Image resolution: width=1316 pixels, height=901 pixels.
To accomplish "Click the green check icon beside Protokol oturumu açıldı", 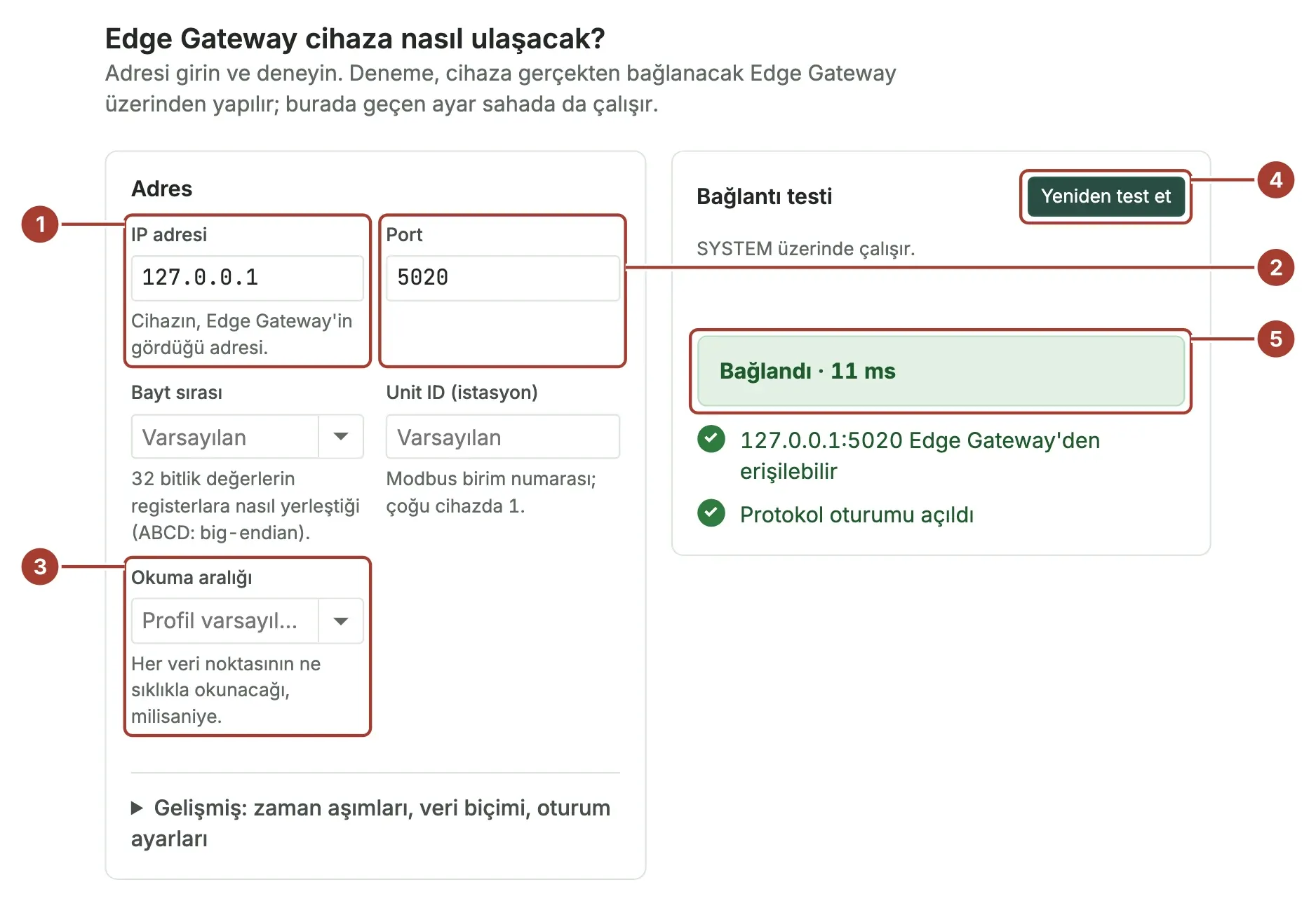I will (711, 513).
